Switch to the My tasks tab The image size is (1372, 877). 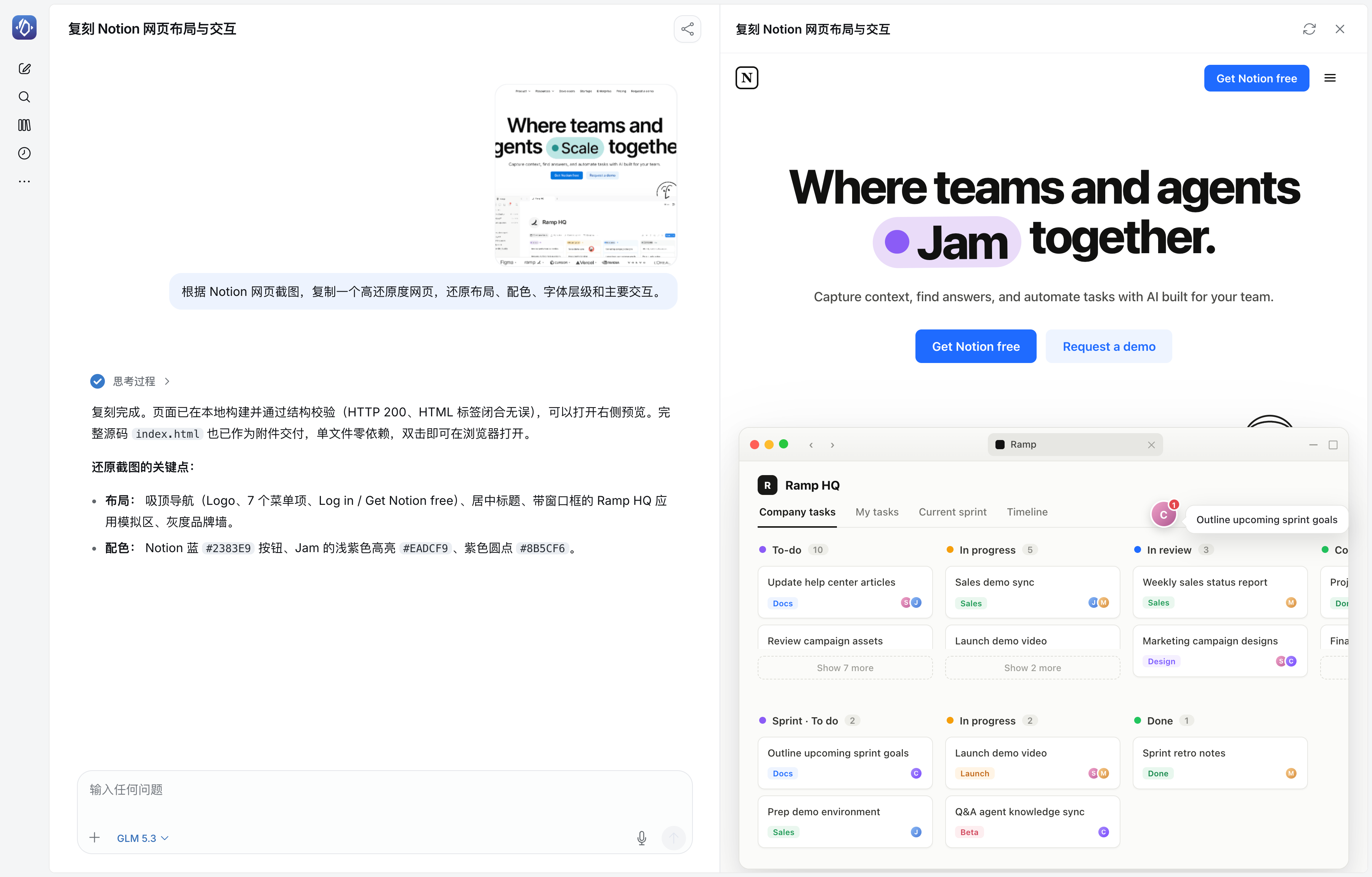pos(877,512)
